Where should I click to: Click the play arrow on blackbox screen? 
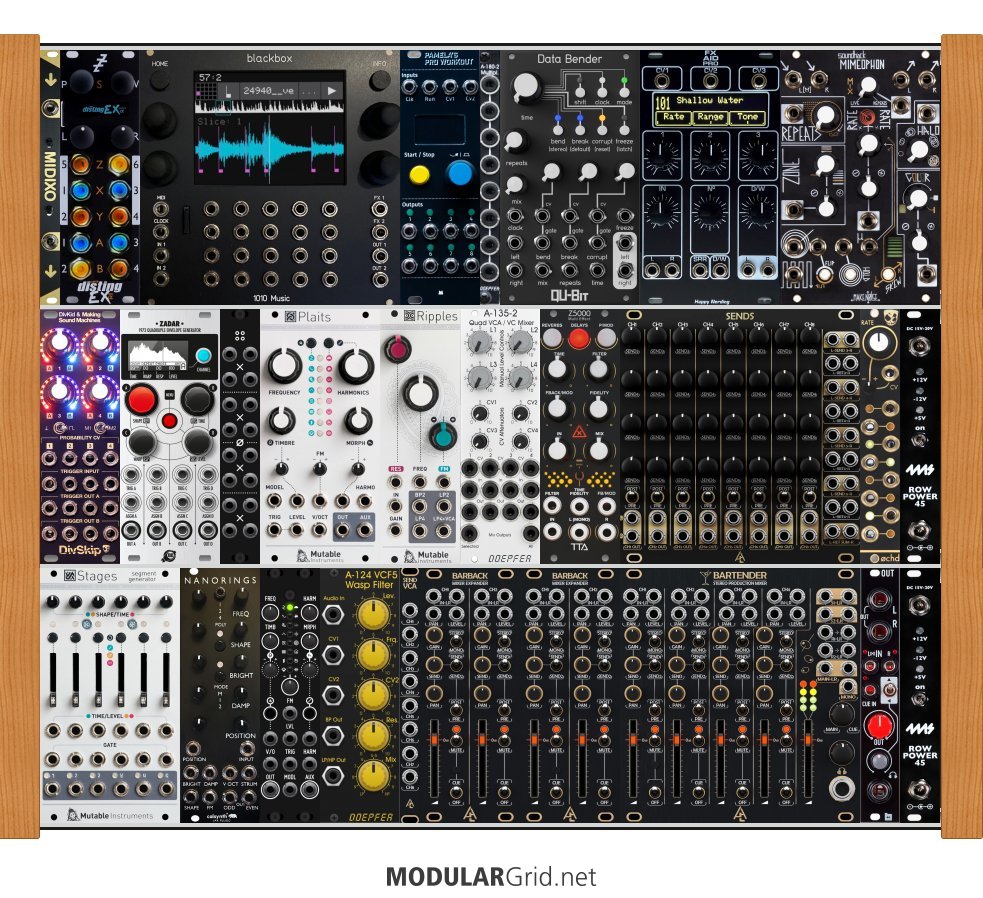pos(331,90)
